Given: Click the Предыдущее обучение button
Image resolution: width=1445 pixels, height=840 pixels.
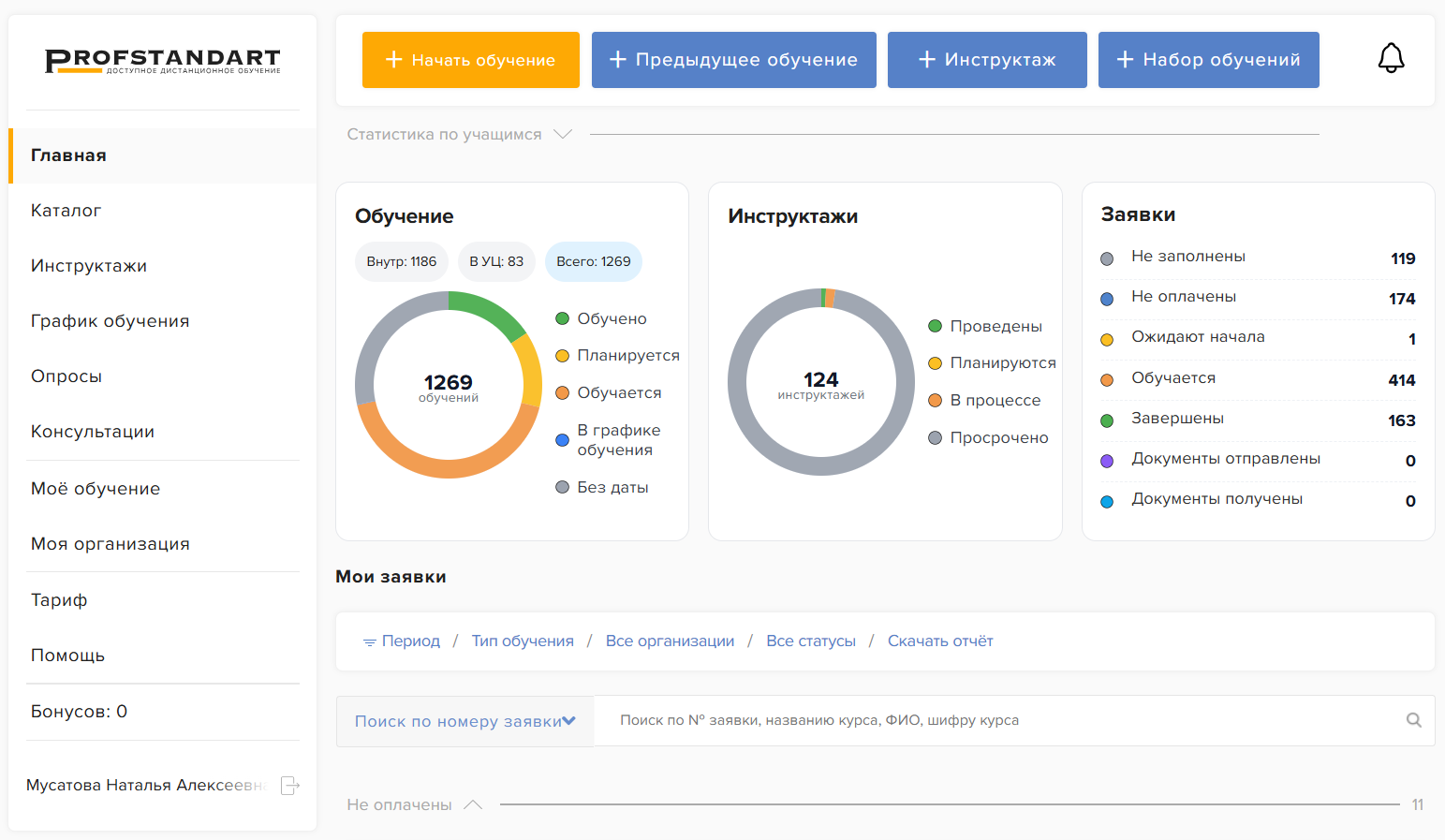Looking at the screenshot, I should (x=734, y=60).
